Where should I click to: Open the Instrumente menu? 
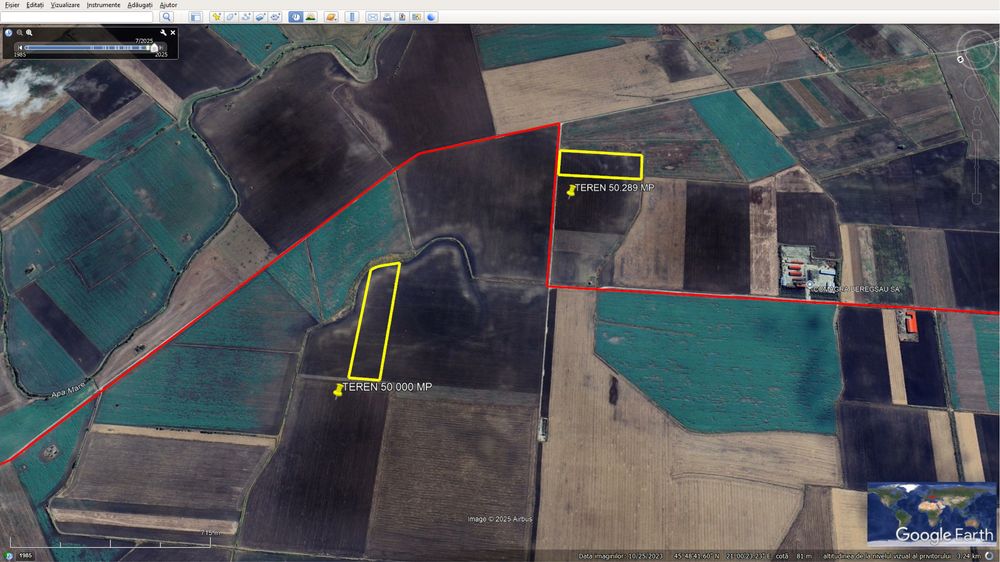tap(103, 5)
